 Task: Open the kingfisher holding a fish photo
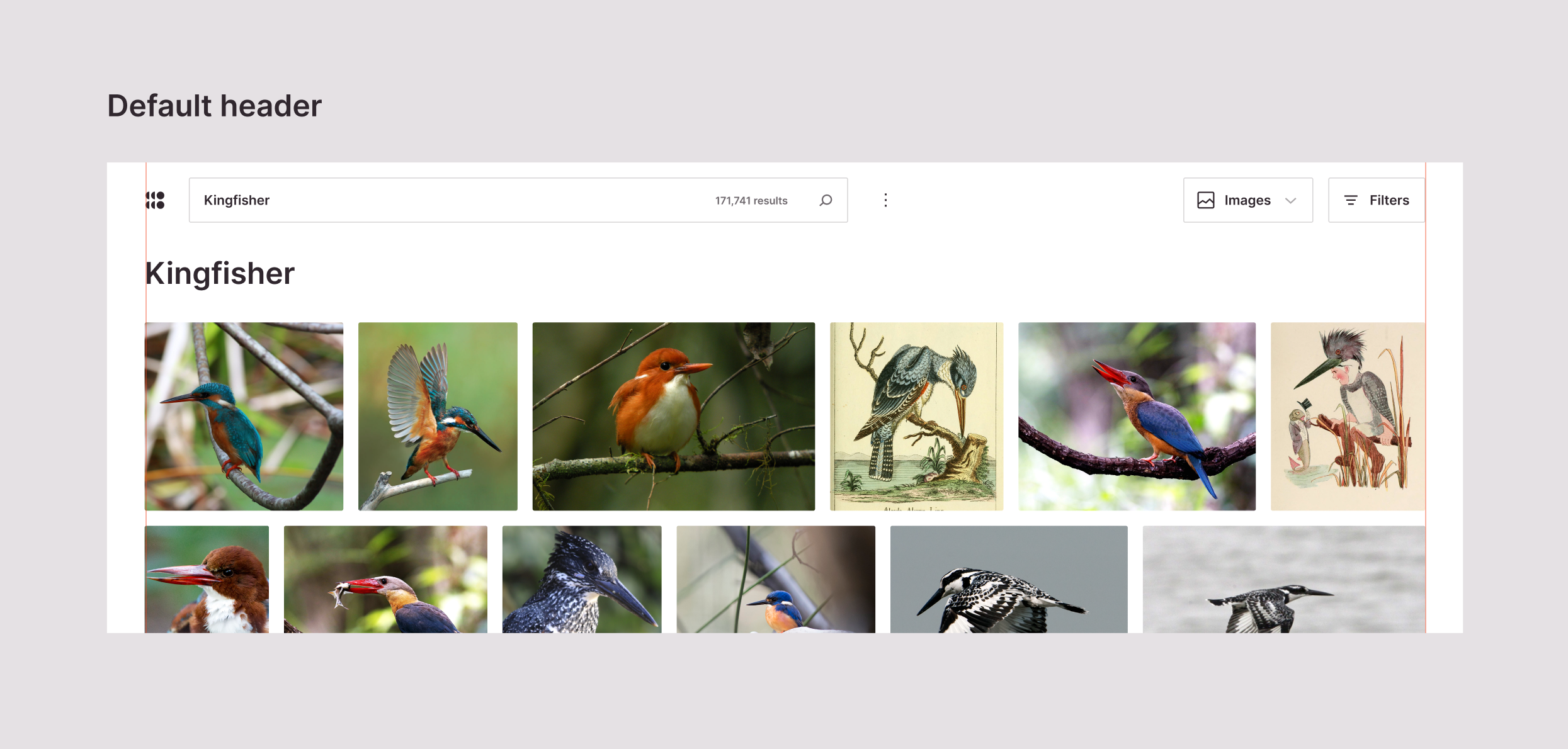[x=385, y=579]
